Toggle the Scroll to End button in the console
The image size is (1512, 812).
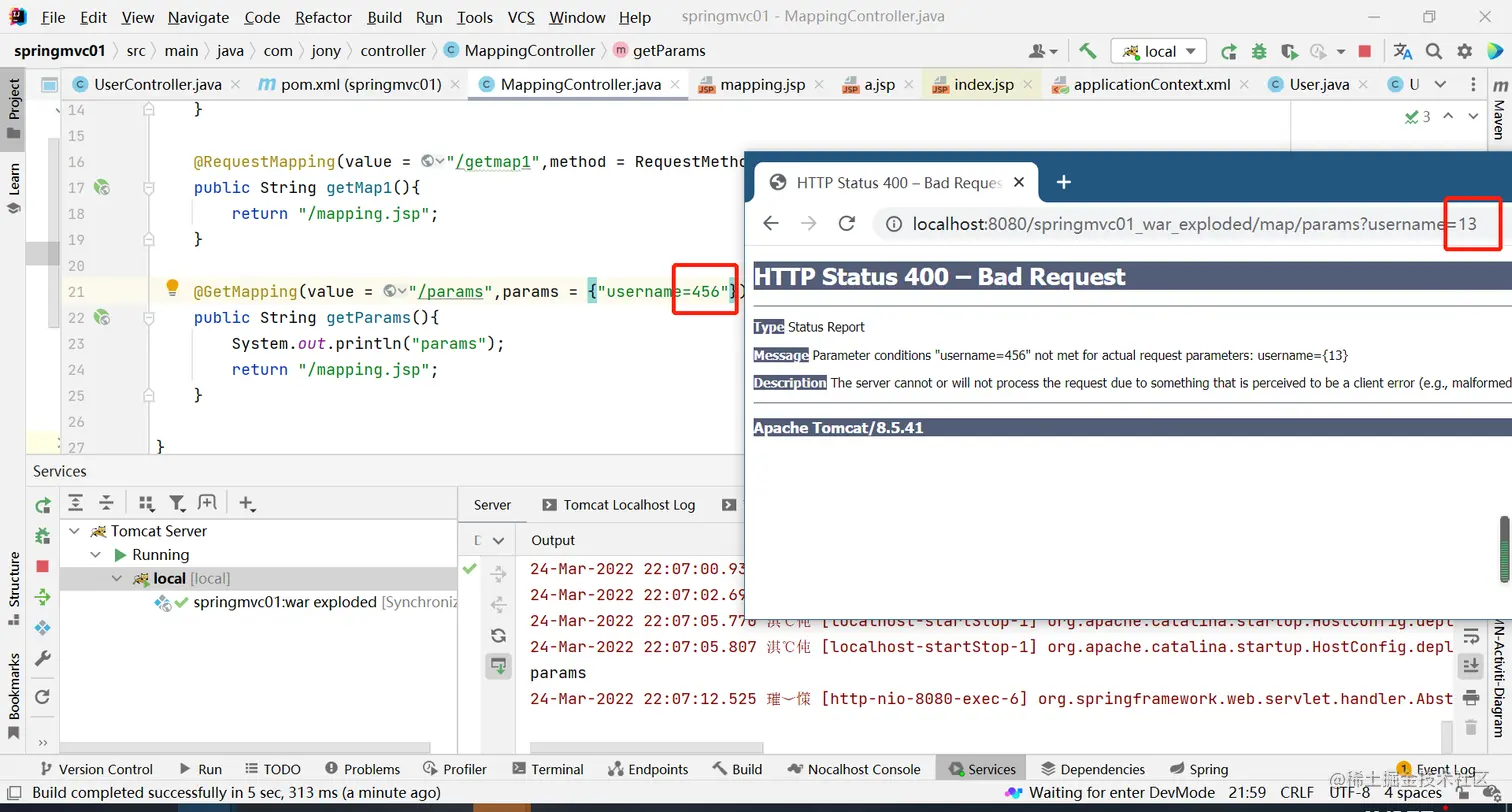(x=1470, y=666)
